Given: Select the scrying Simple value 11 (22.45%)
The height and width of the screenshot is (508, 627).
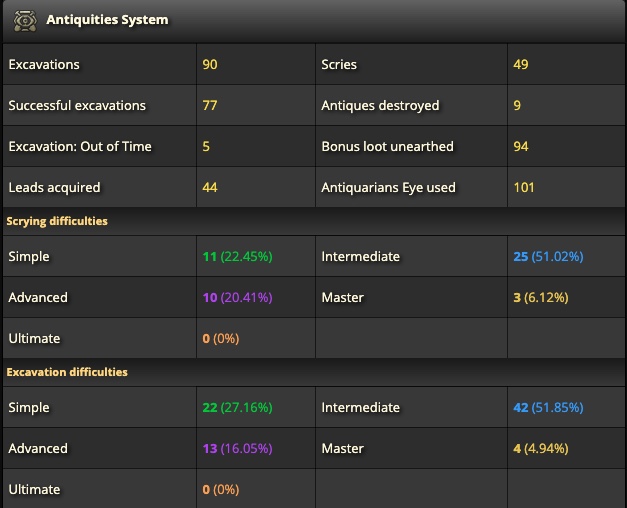Looking at the screenshot, I should (238, 256).
